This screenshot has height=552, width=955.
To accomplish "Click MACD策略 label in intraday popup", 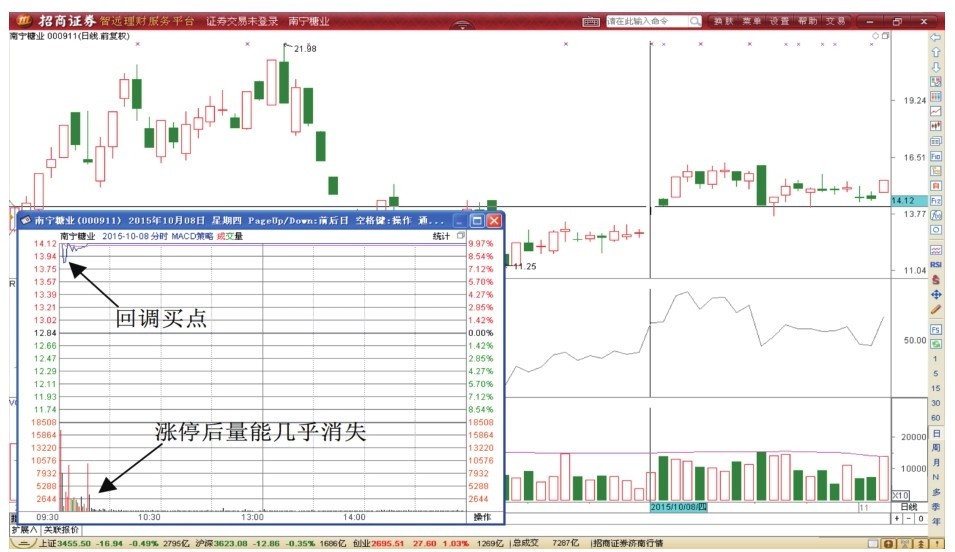I will (192, 236).
